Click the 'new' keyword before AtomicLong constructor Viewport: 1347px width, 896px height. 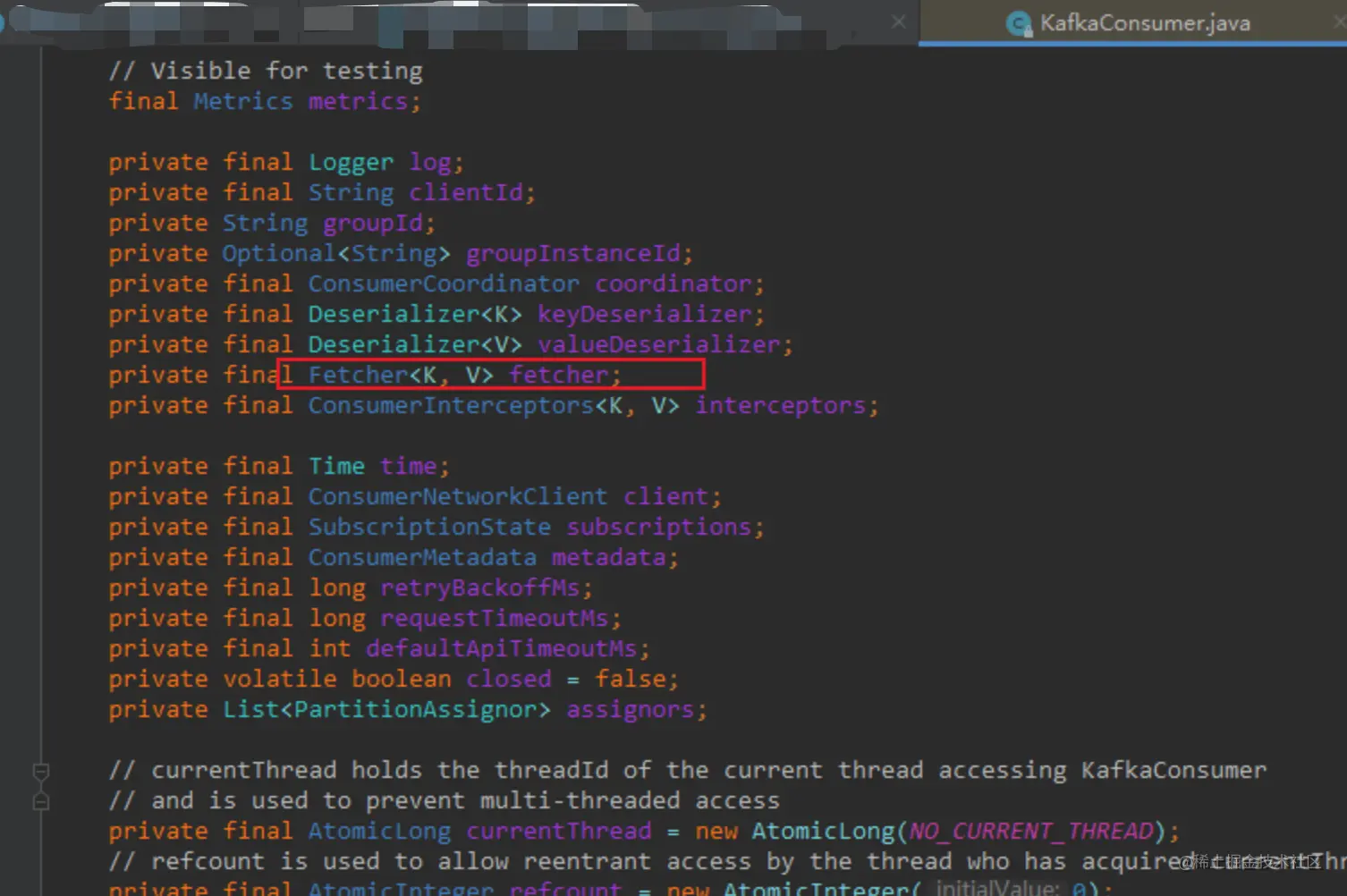pos(716,831)
